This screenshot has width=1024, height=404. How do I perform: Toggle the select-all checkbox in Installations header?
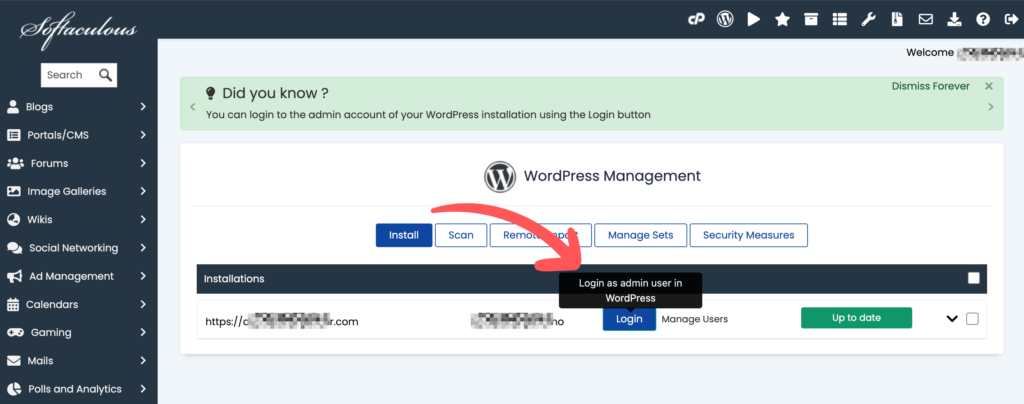(973, 278)
